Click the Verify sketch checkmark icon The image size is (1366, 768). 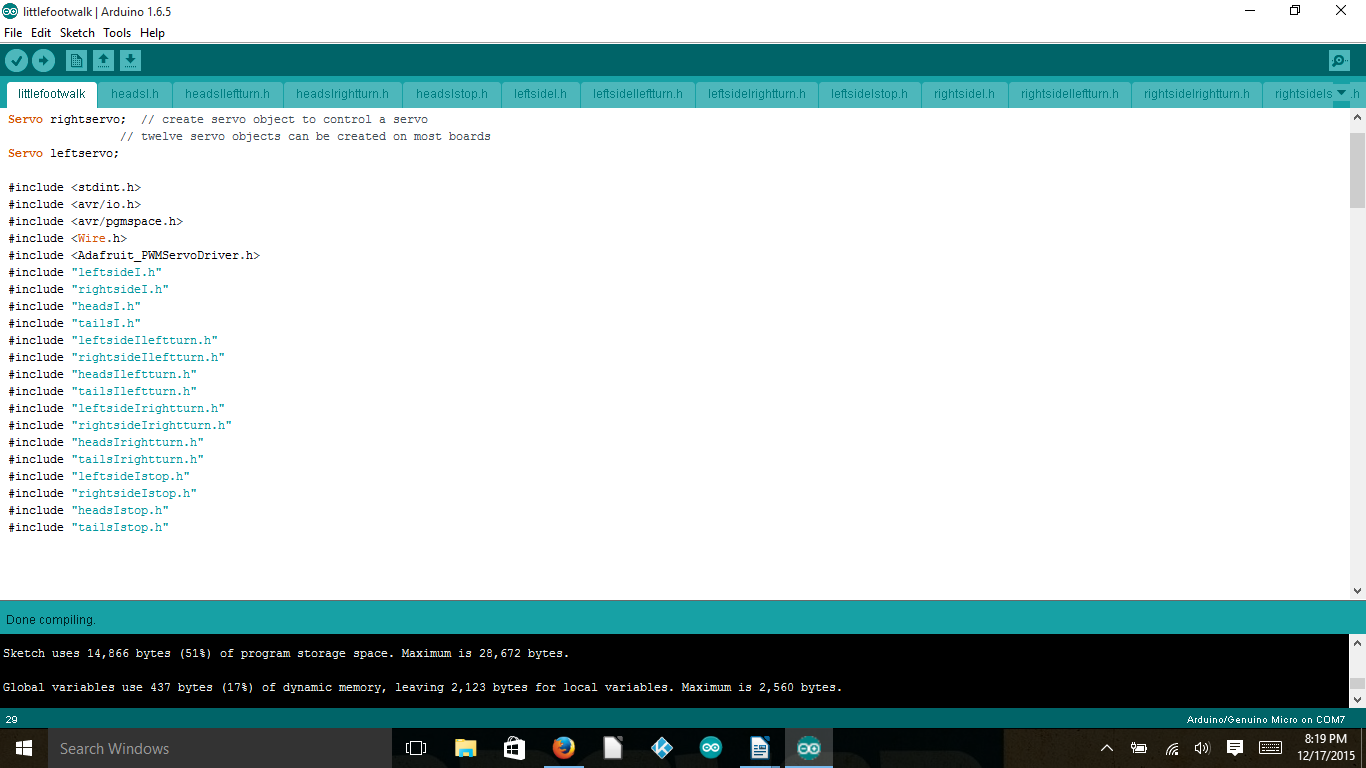click(16, 61)
